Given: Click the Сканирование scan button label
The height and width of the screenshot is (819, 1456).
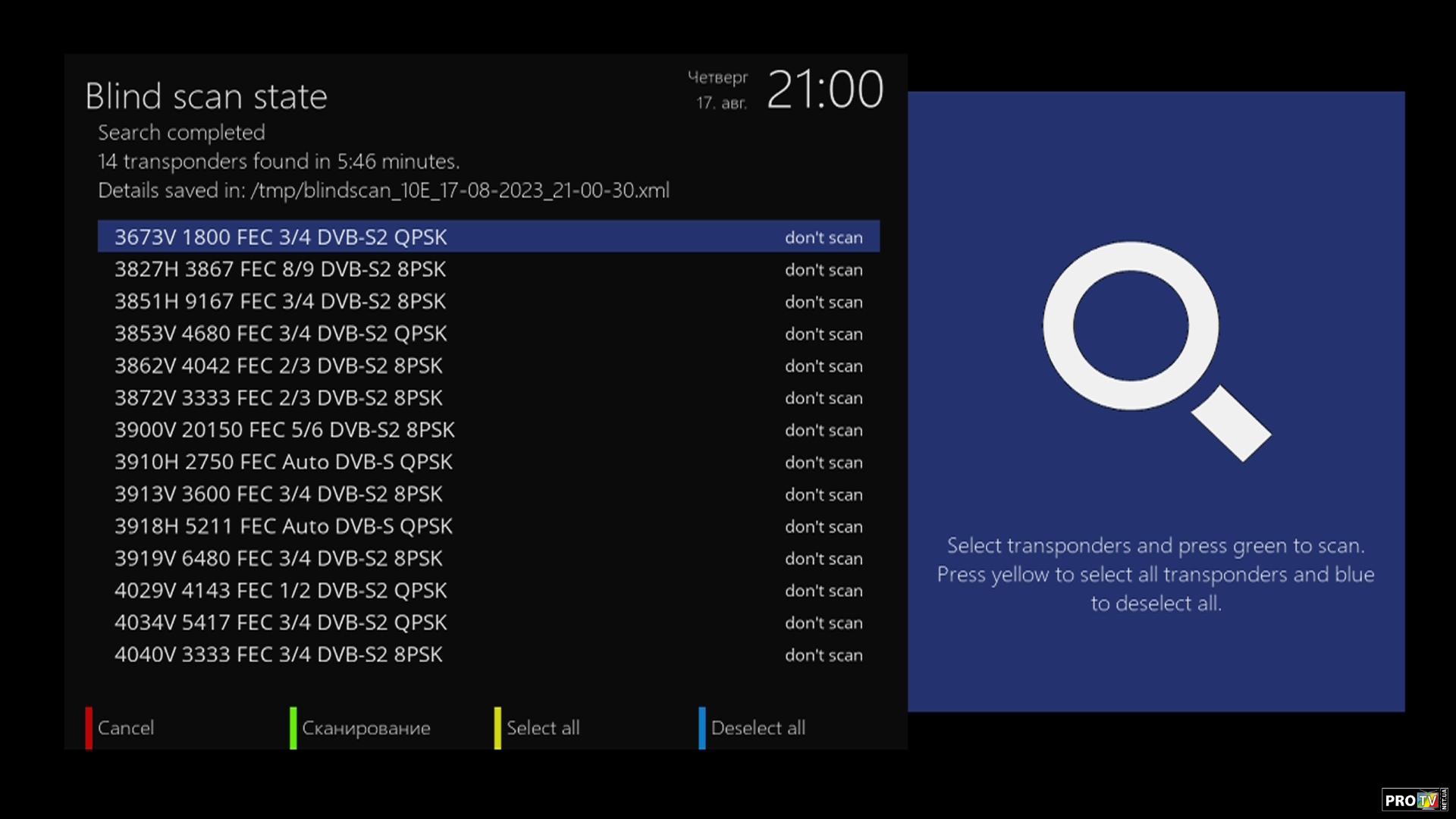Looking at the screenshot, I should [366, 728].
